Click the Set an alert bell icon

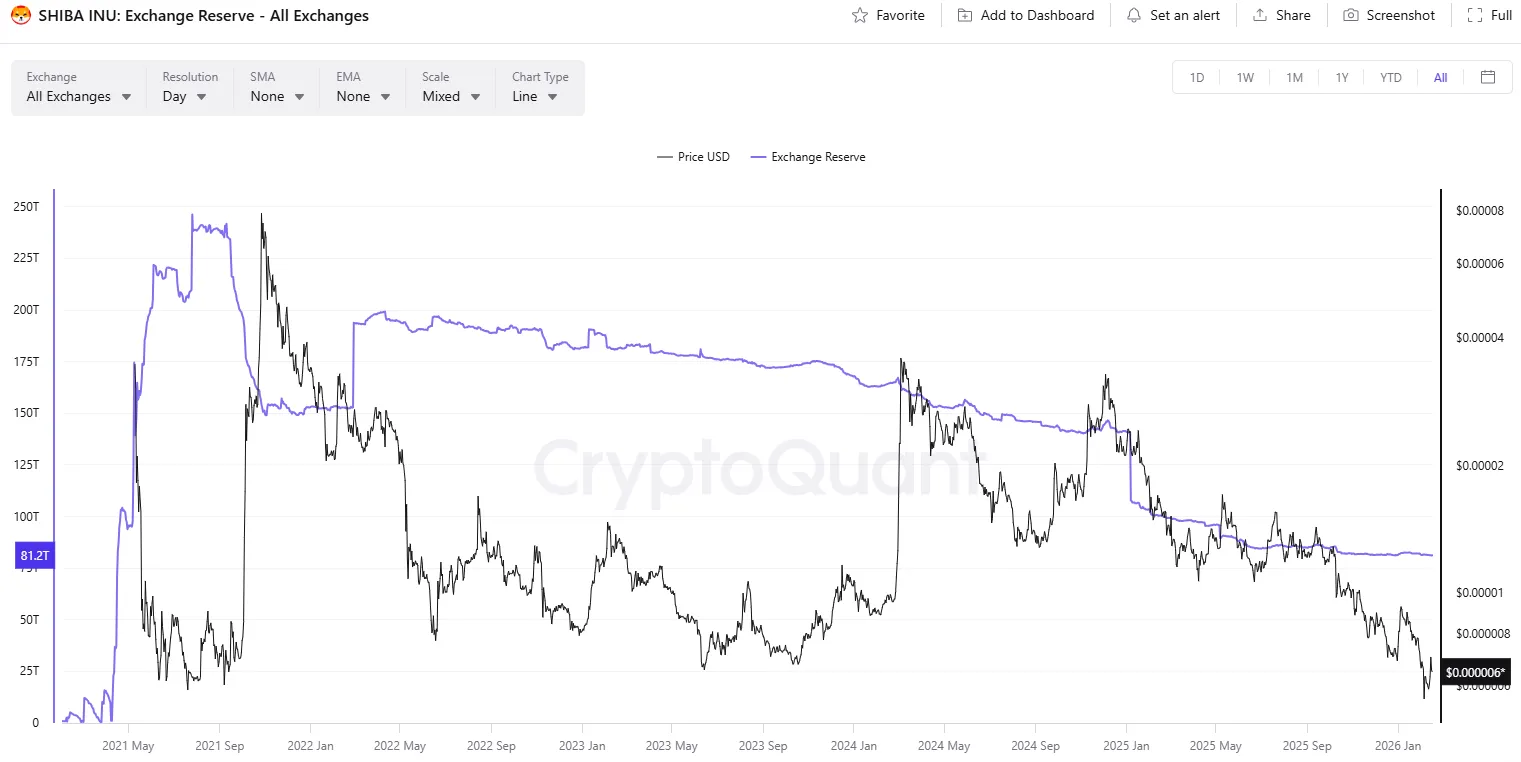coord(1133,15)
